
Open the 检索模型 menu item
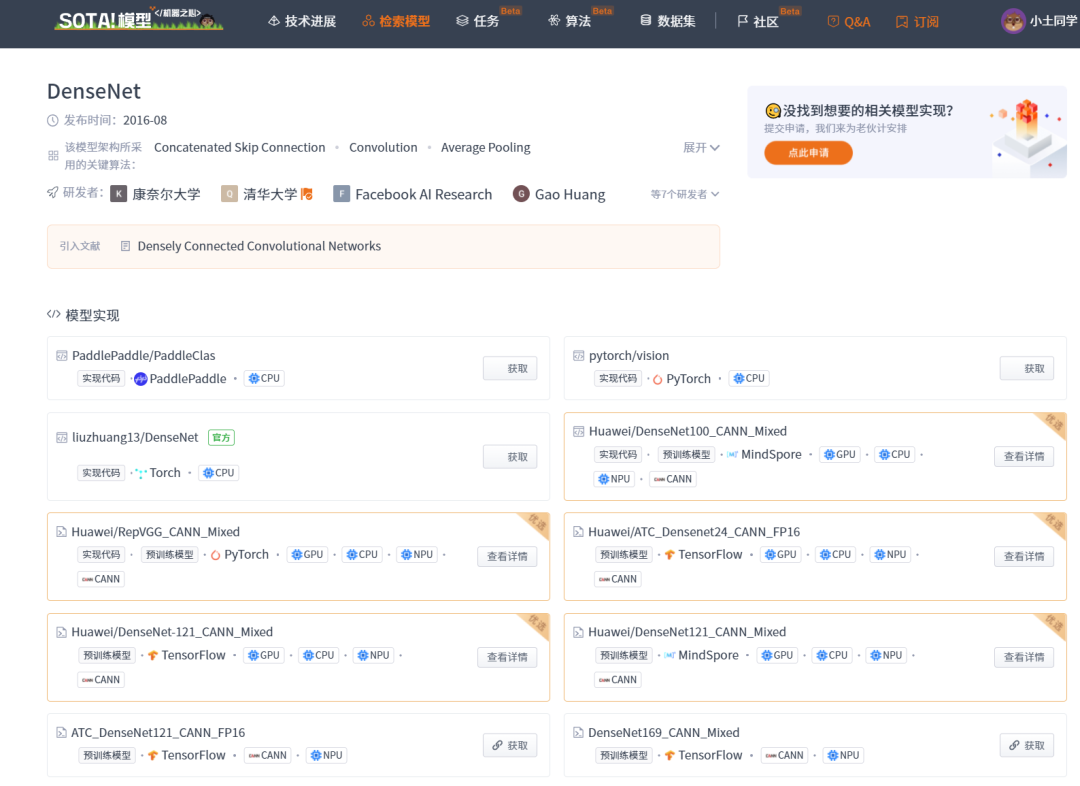(396, 21)
